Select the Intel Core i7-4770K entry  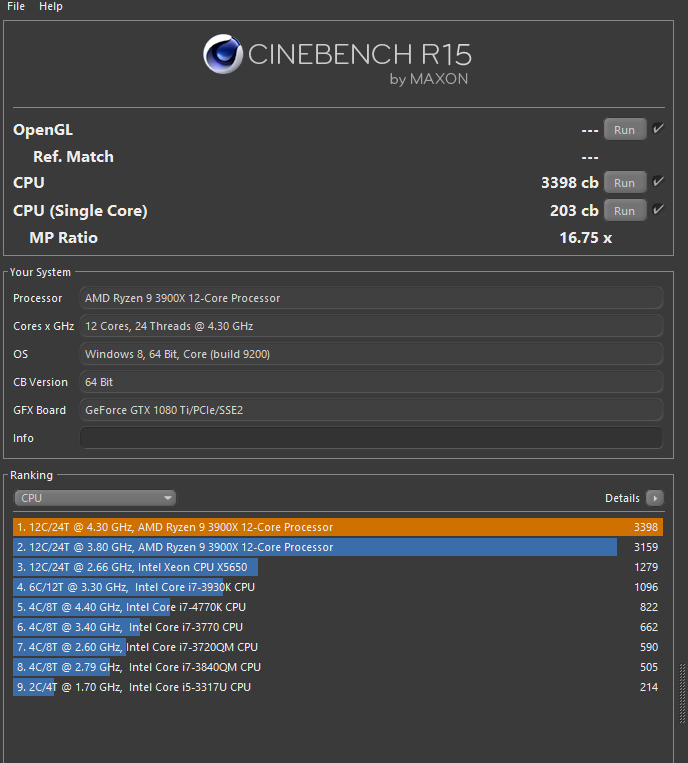(338, 607)
